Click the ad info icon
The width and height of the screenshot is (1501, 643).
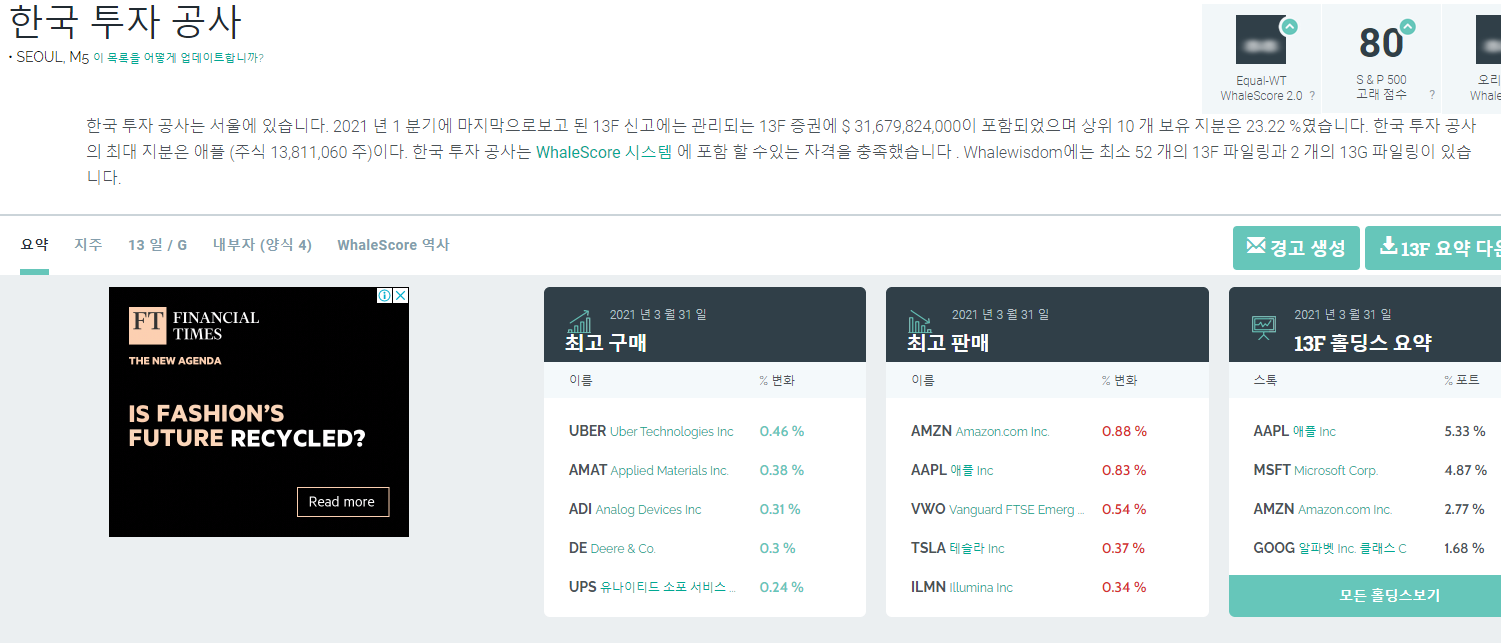[x=384, y=295]
